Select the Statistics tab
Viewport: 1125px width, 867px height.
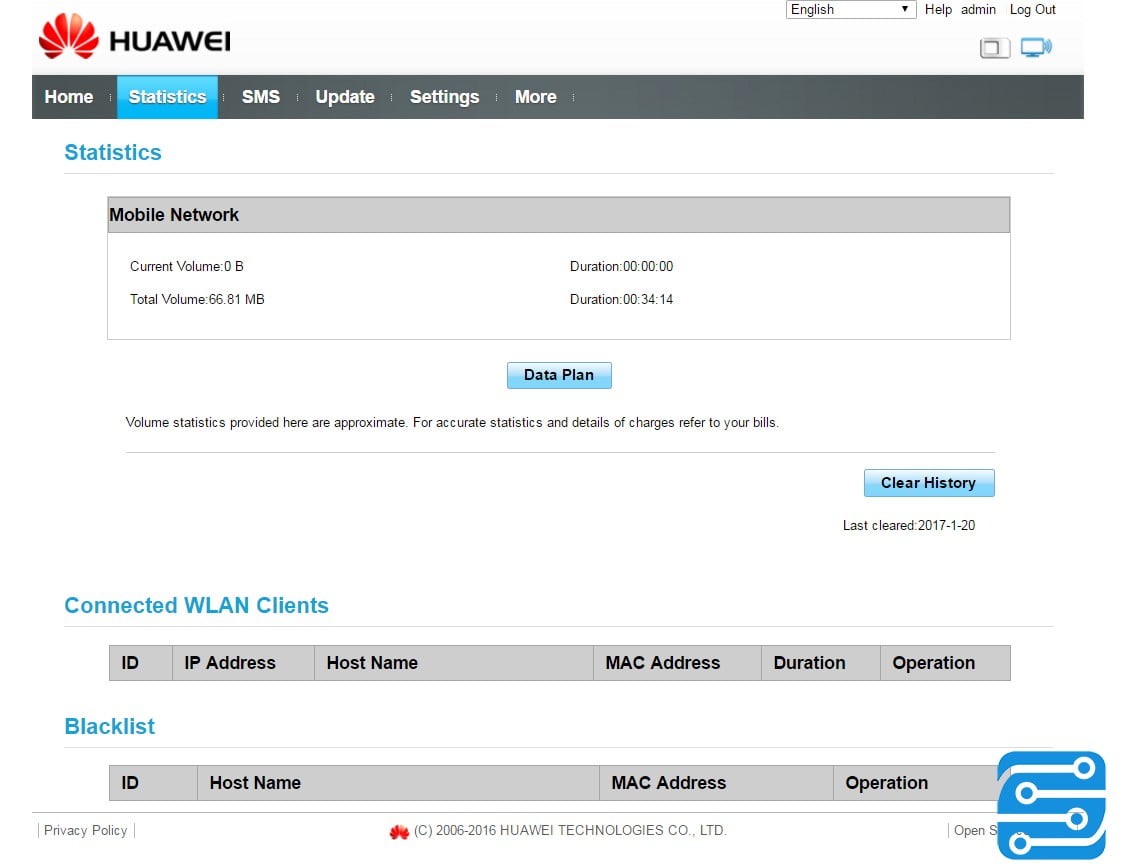pos(167,97)
